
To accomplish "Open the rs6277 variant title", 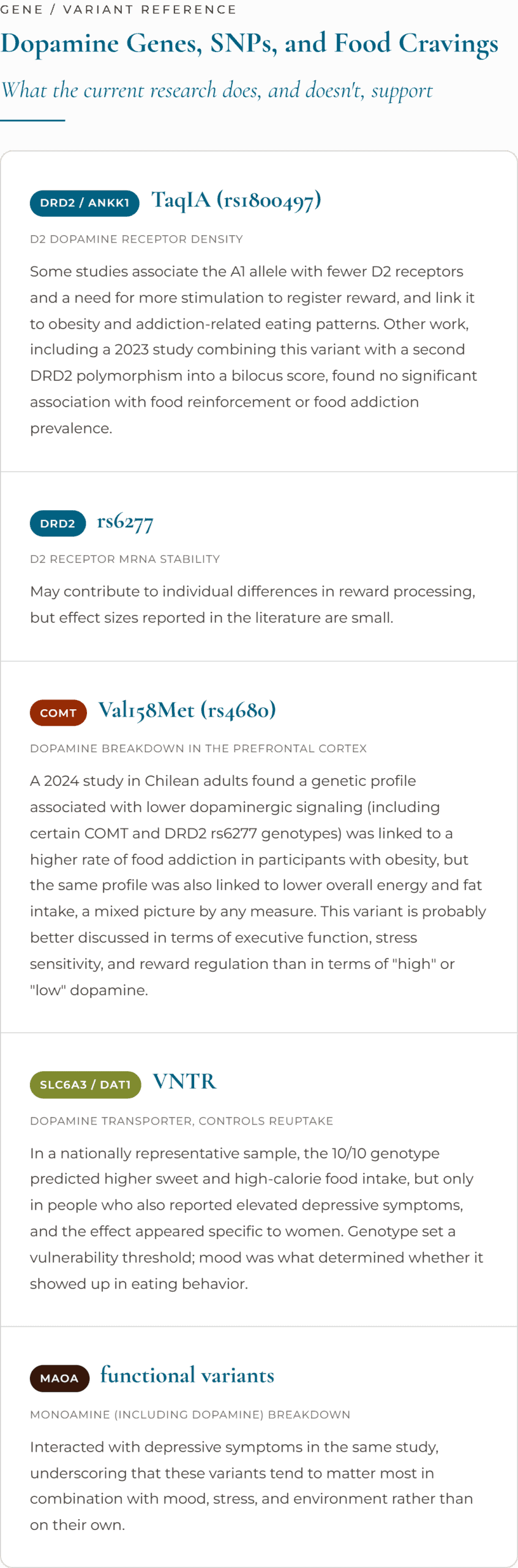I will coord(125,522).
